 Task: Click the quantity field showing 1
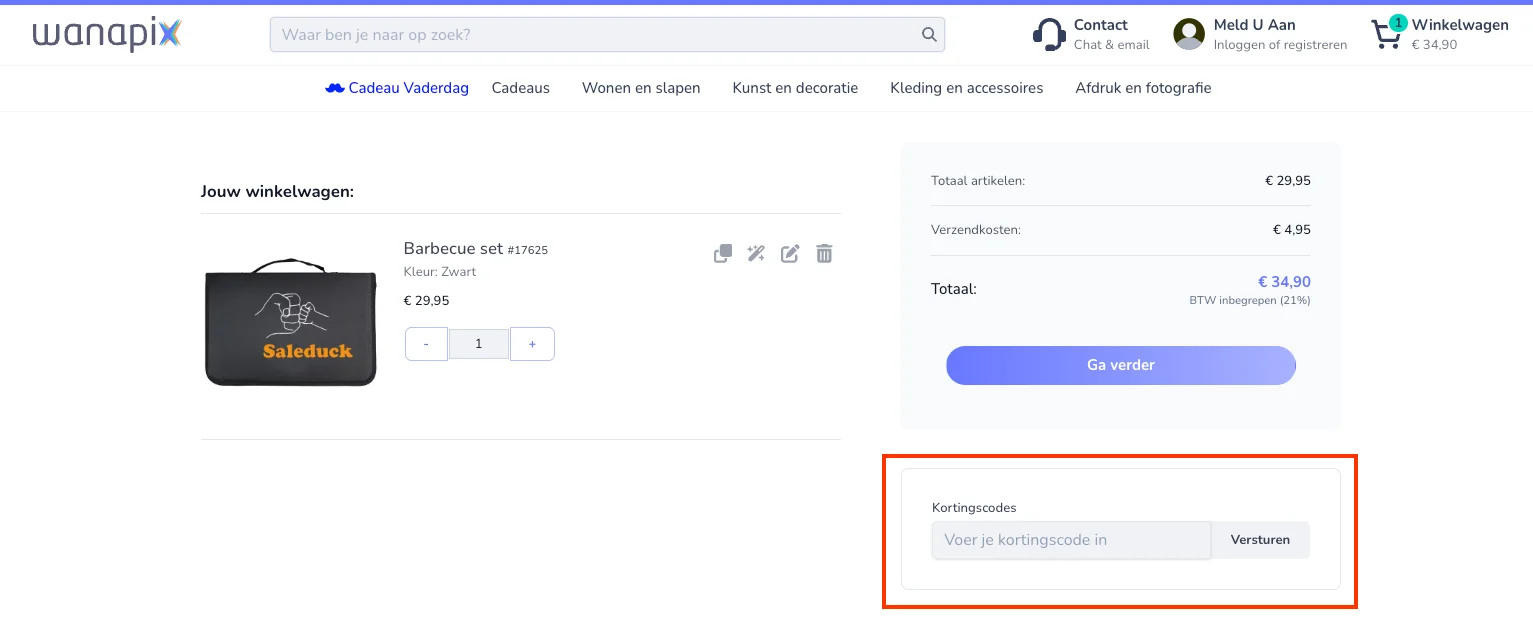pos(479,344)
